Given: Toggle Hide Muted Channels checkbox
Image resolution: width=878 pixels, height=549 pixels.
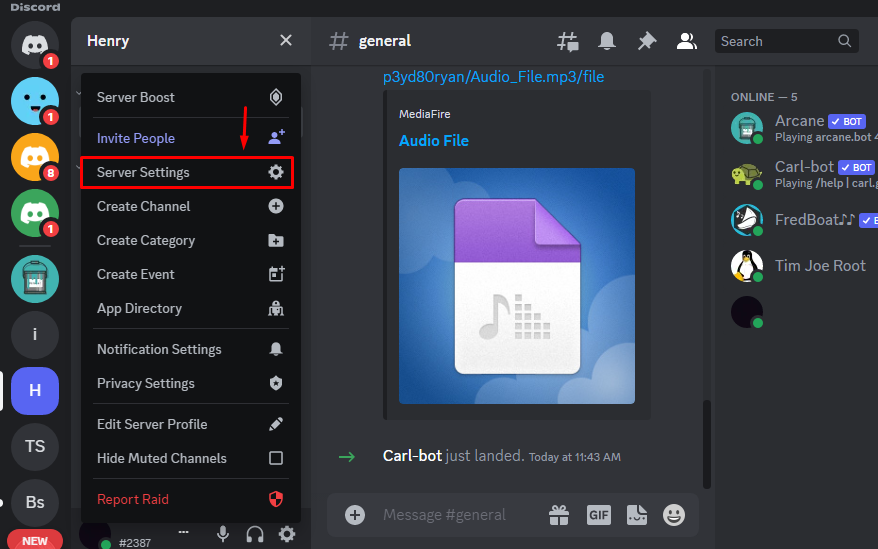Looking at the screenshot, I should pos(275,458).
